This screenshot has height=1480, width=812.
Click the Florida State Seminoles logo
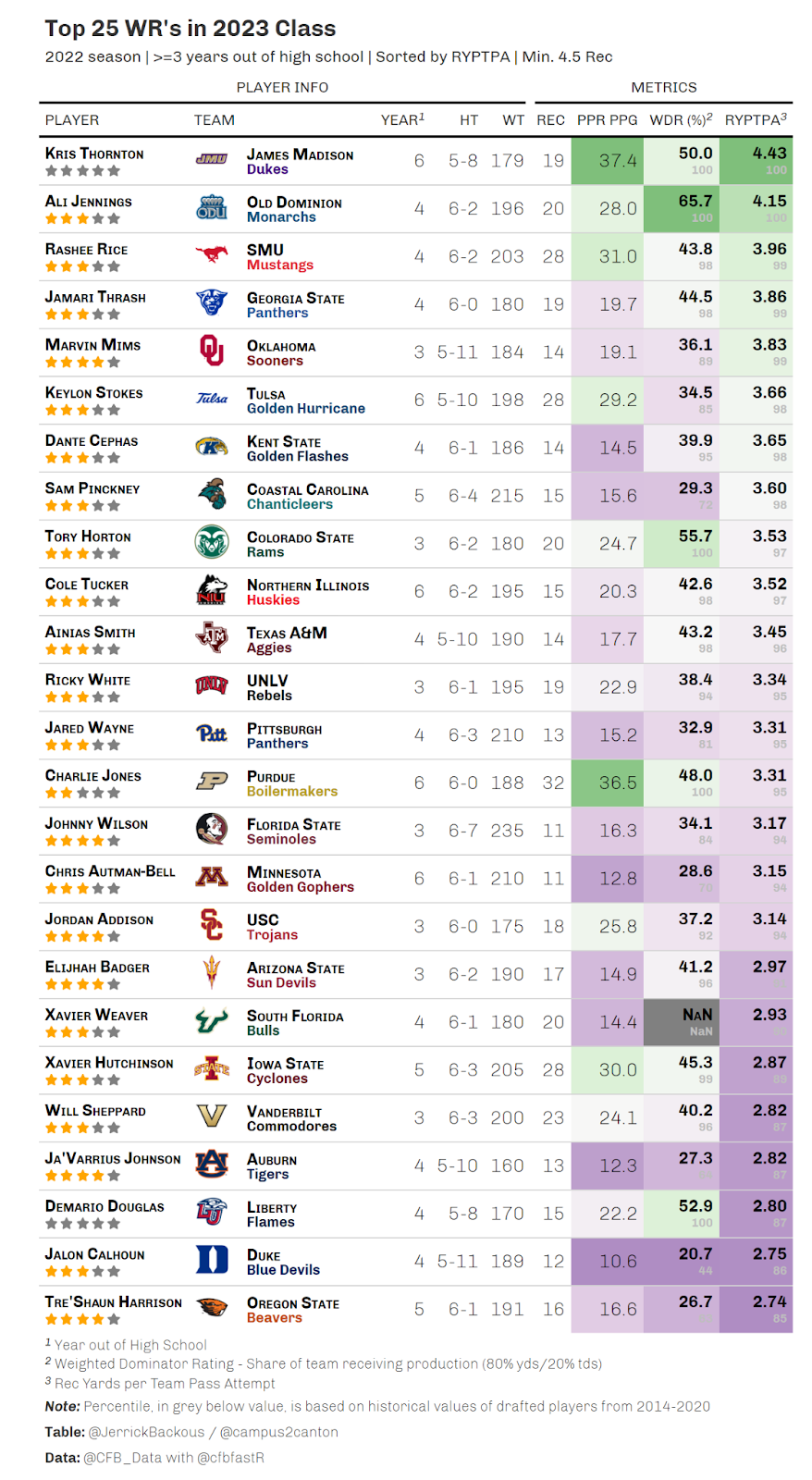(x=212, y=829)
